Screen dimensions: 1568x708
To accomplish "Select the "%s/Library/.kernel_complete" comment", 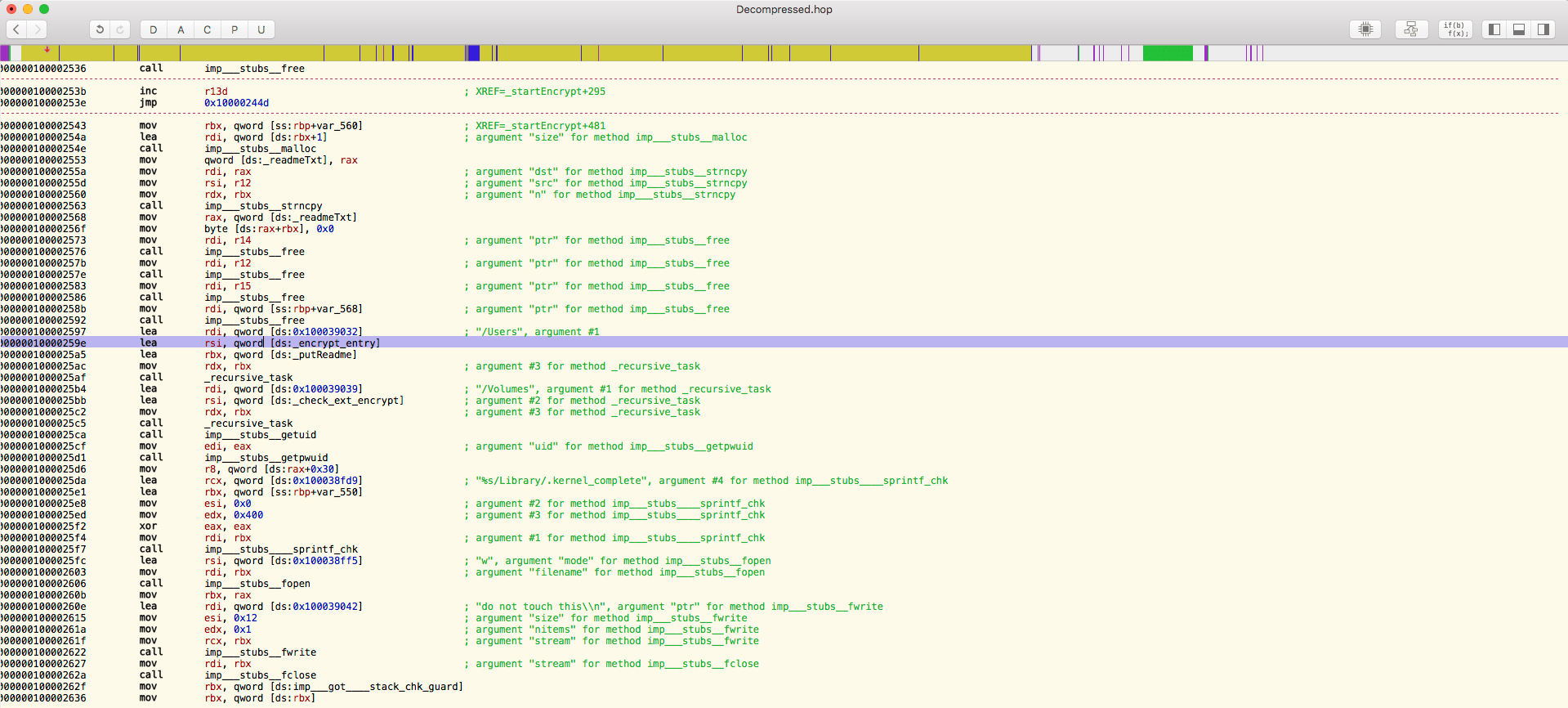I will click(x=712, y=481).
